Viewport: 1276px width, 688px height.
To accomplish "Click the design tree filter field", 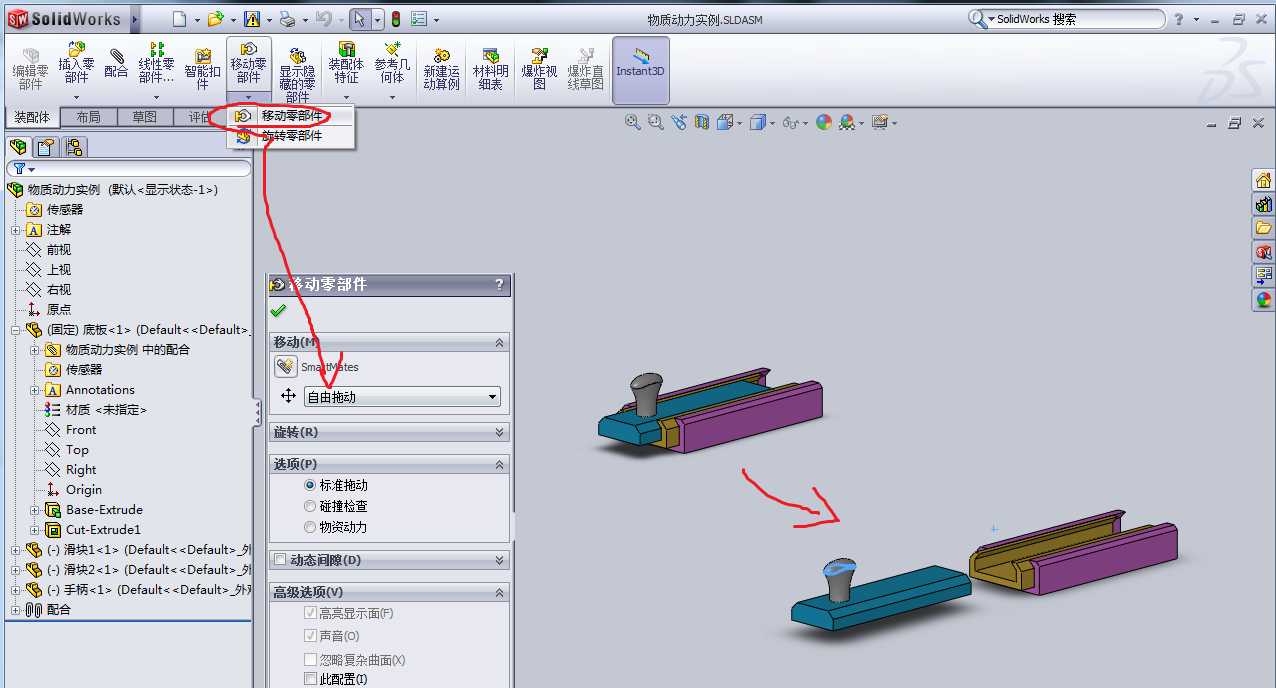I will pos(128,169).
